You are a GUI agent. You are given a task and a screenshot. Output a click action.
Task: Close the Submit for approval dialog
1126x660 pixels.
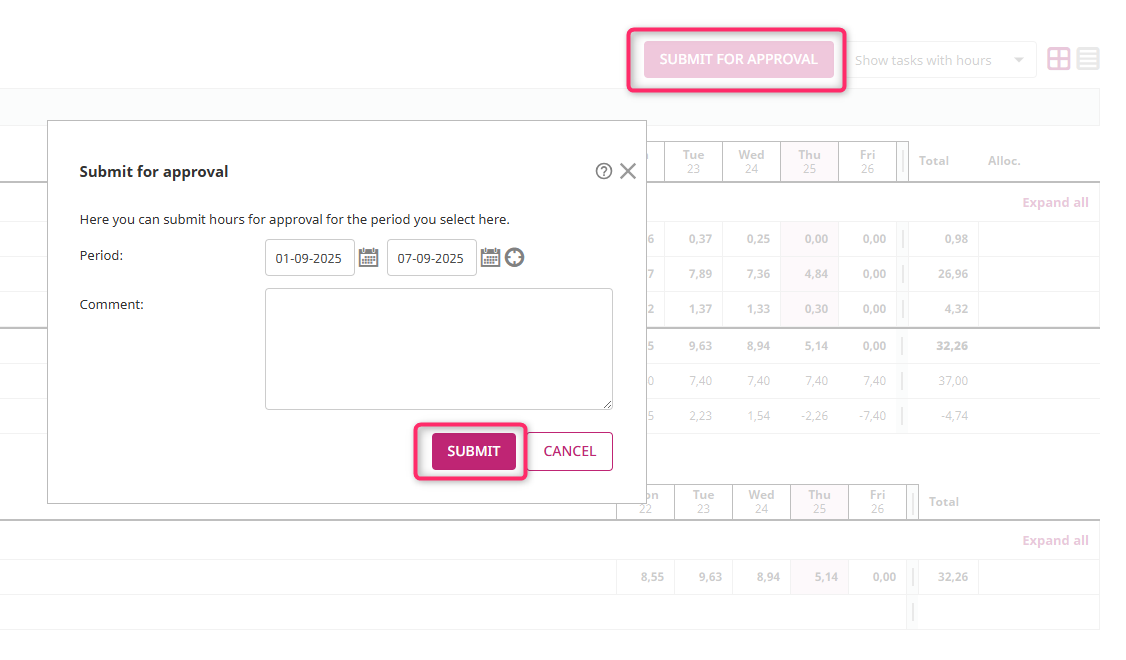[x=628, y=171]
